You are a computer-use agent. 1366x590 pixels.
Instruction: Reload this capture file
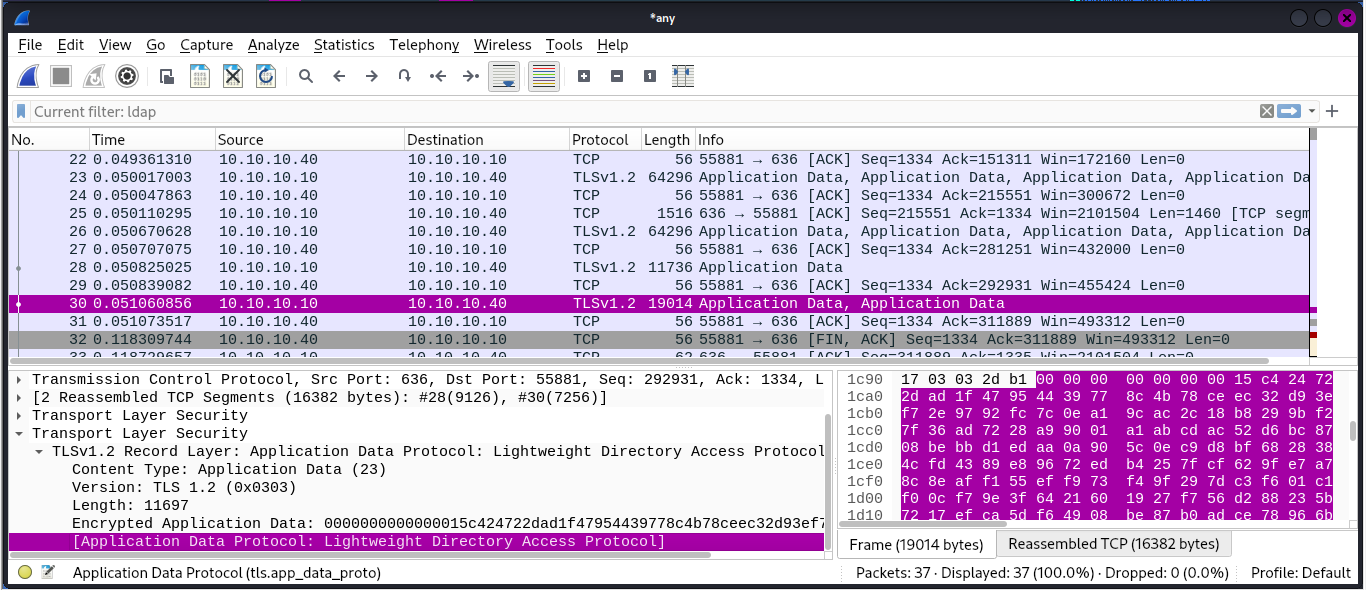(265, 76)
